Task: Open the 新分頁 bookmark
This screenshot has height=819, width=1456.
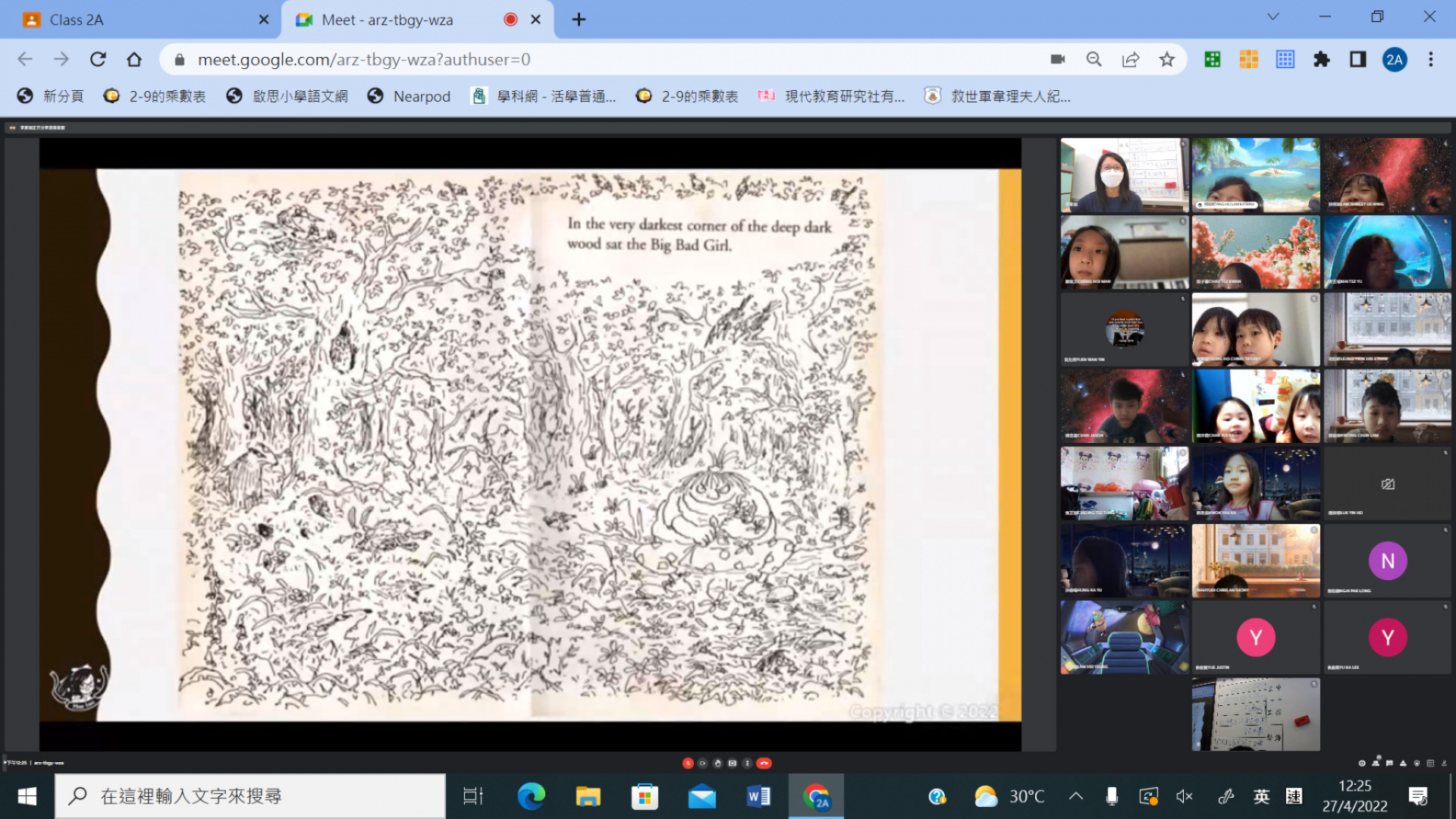Action: point(51,96)
